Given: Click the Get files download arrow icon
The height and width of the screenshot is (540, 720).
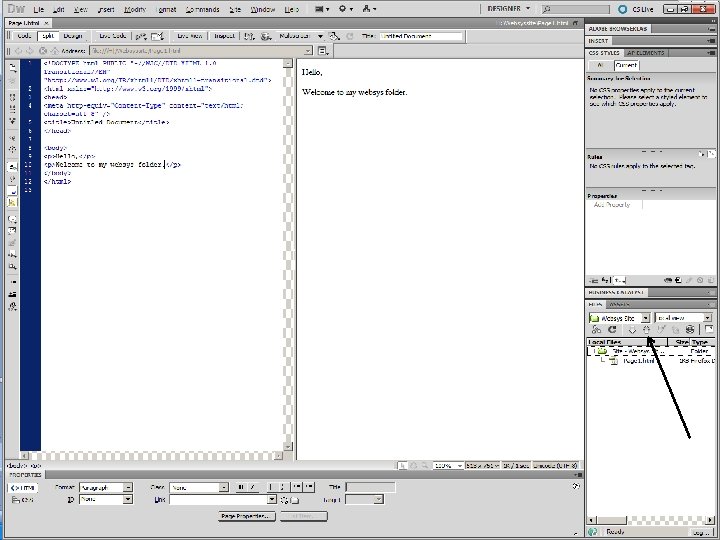Looking at the screenshot, I should tap(631, 329).
